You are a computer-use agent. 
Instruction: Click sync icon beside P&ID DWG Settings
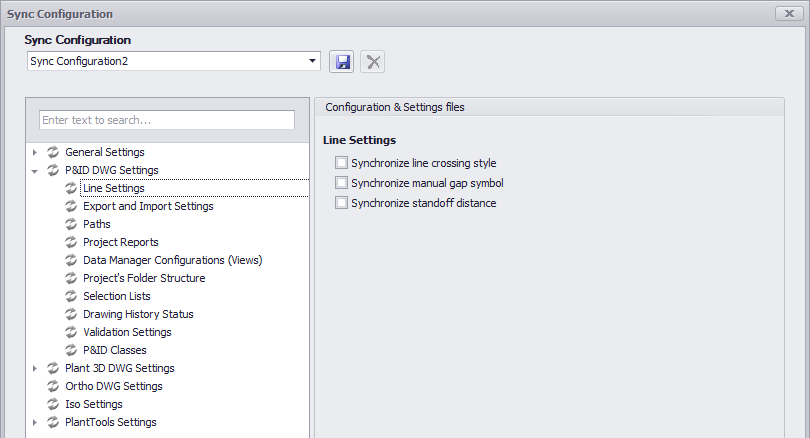(x=53, y=170)
